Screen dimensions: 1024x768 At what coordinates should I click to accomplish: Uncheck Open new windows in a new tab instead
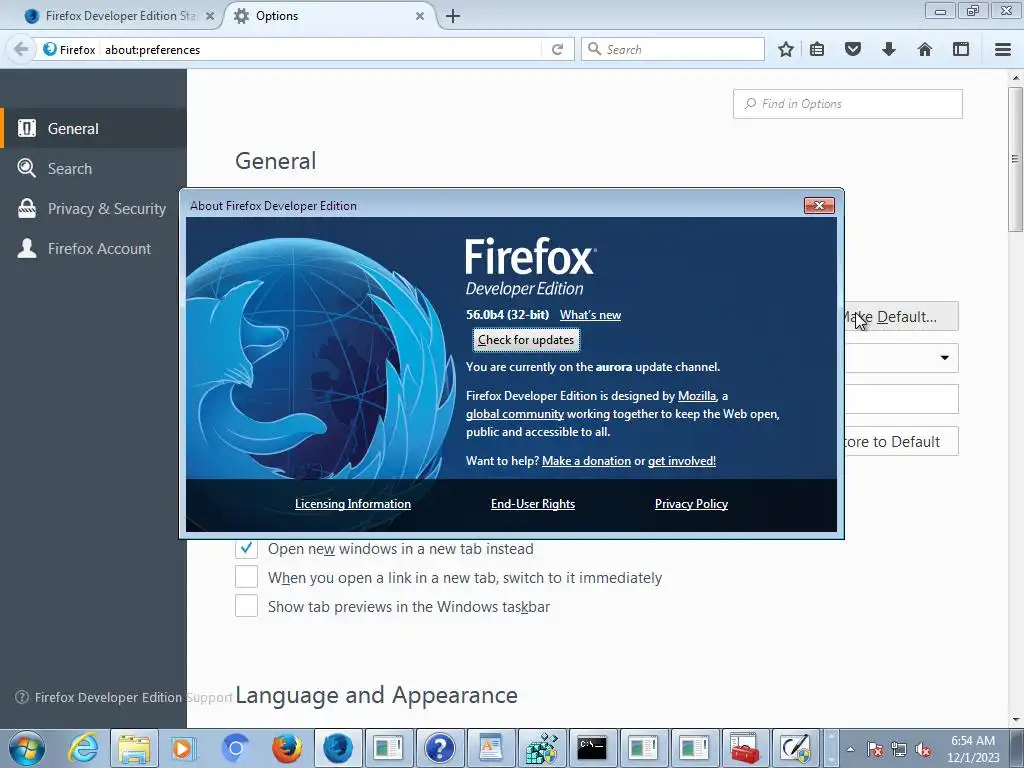pyautogui.click(x=246, y=549)
